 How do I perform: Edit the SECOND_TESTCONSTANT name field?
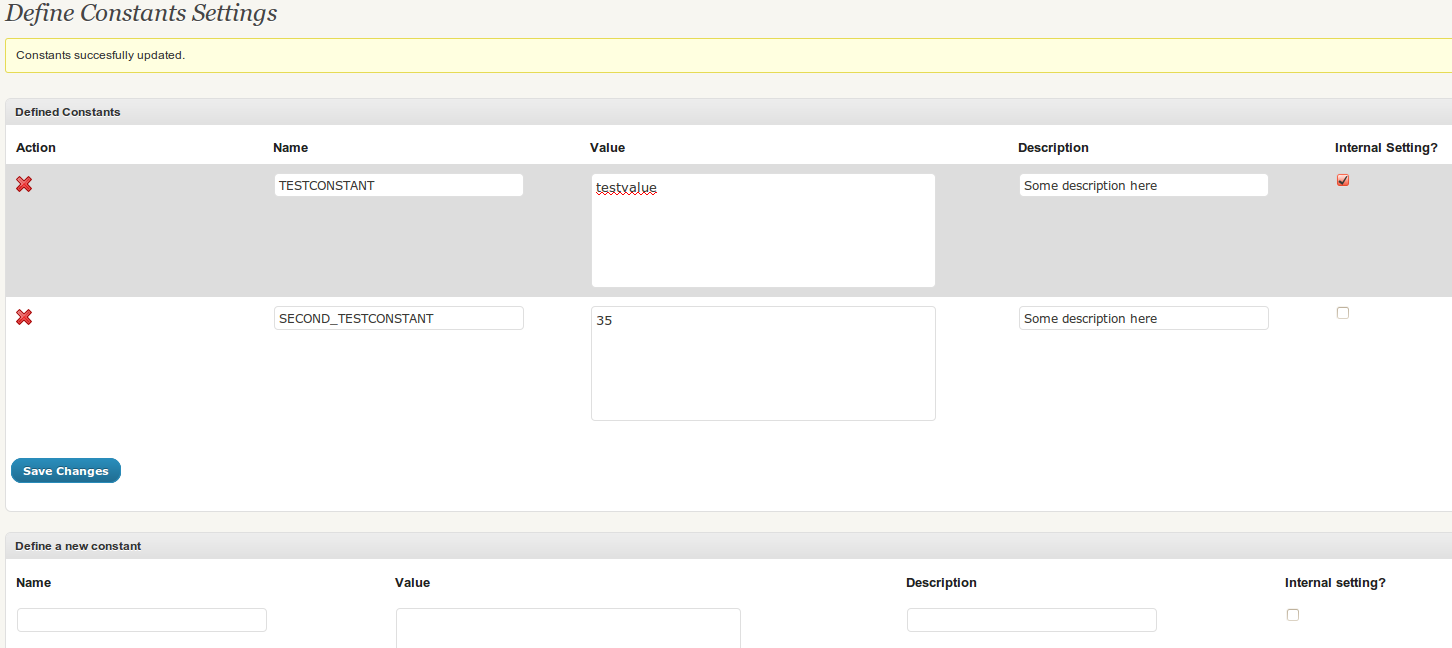(x=399, y=318)
